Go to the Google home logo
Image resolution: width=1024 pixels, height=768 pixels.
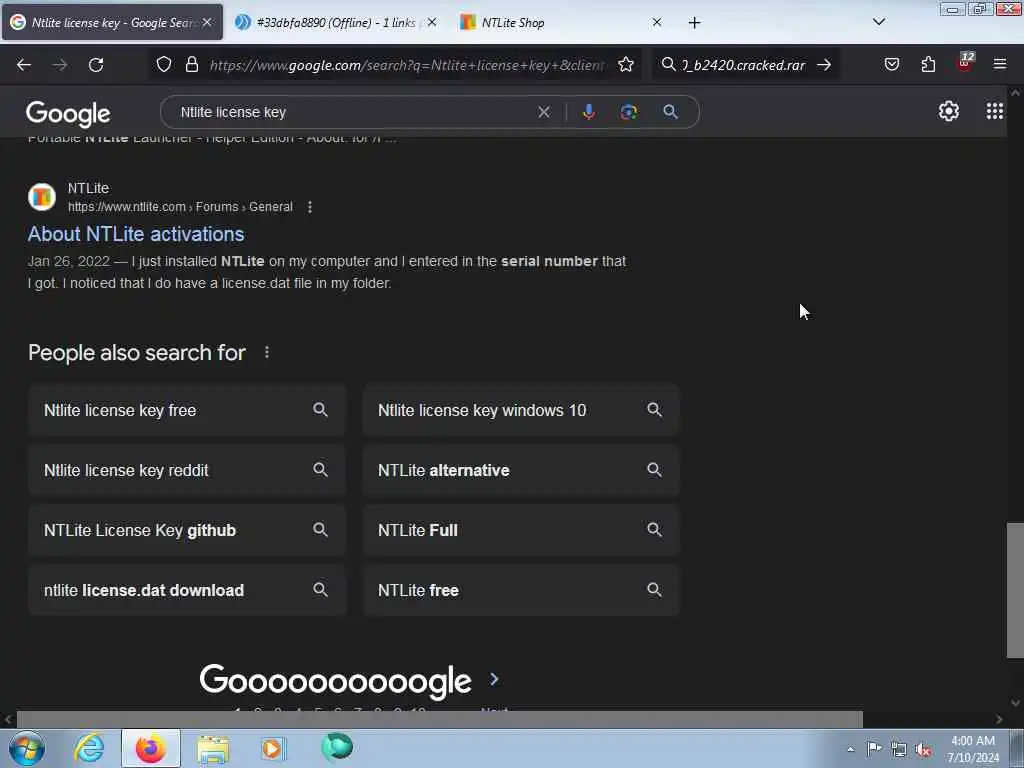pyautogui.click(x=68, y=114)
